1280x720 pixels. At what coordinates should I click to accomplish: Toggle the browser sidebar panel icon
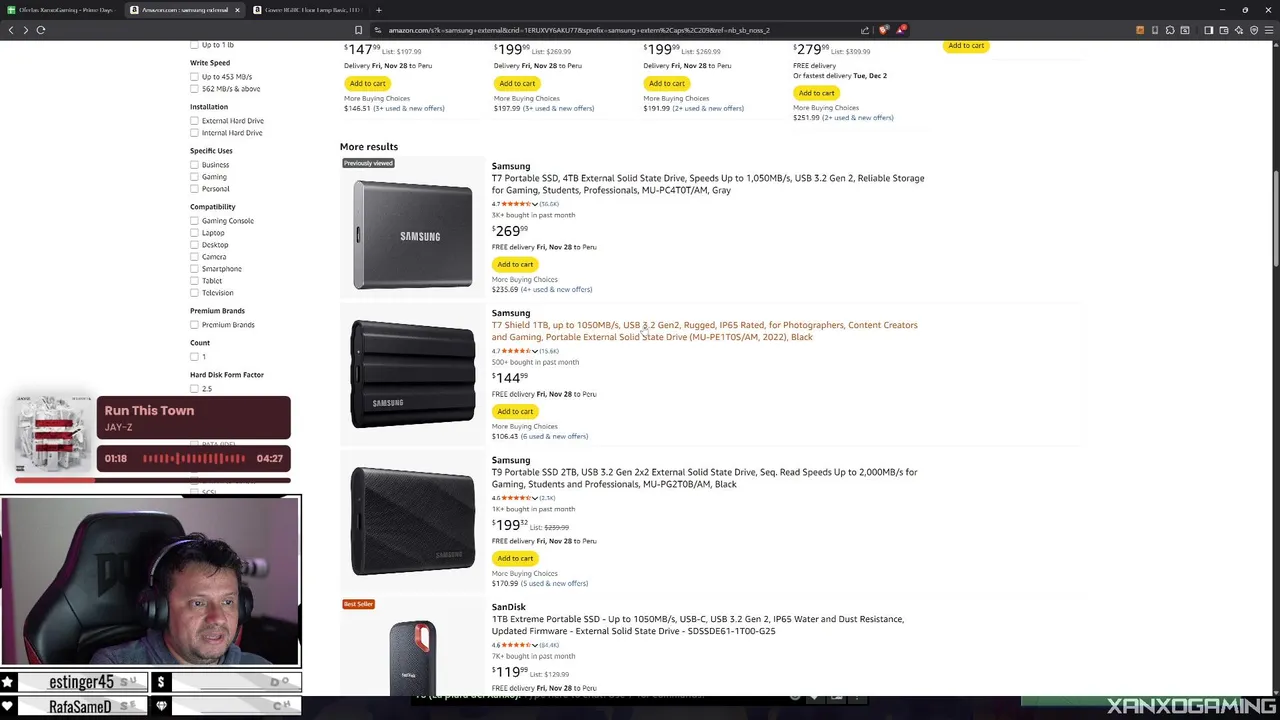pos(1208,30)
